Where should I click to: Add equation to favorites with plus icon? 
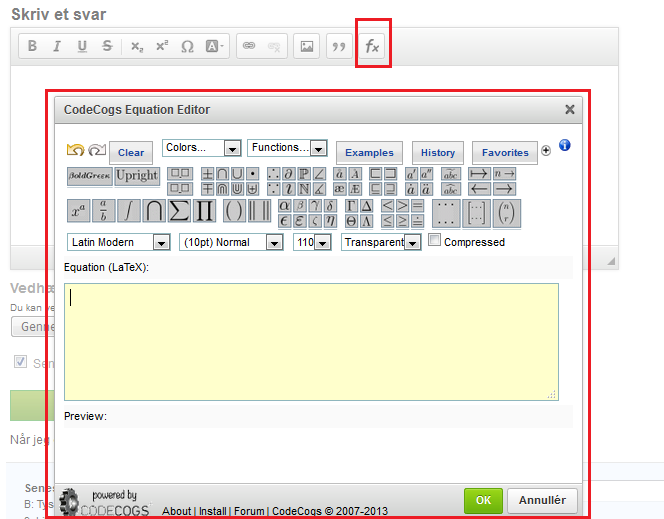[x=546, y=150]
